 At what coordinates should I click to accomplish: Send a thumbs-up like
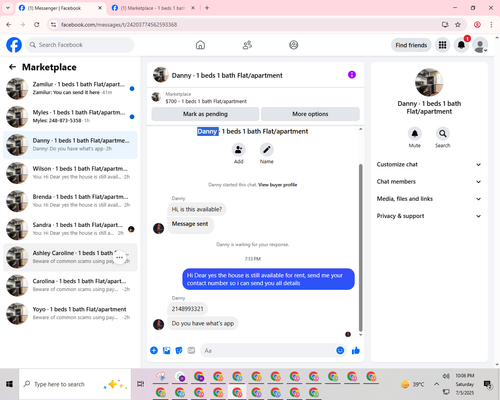[356, 350]
